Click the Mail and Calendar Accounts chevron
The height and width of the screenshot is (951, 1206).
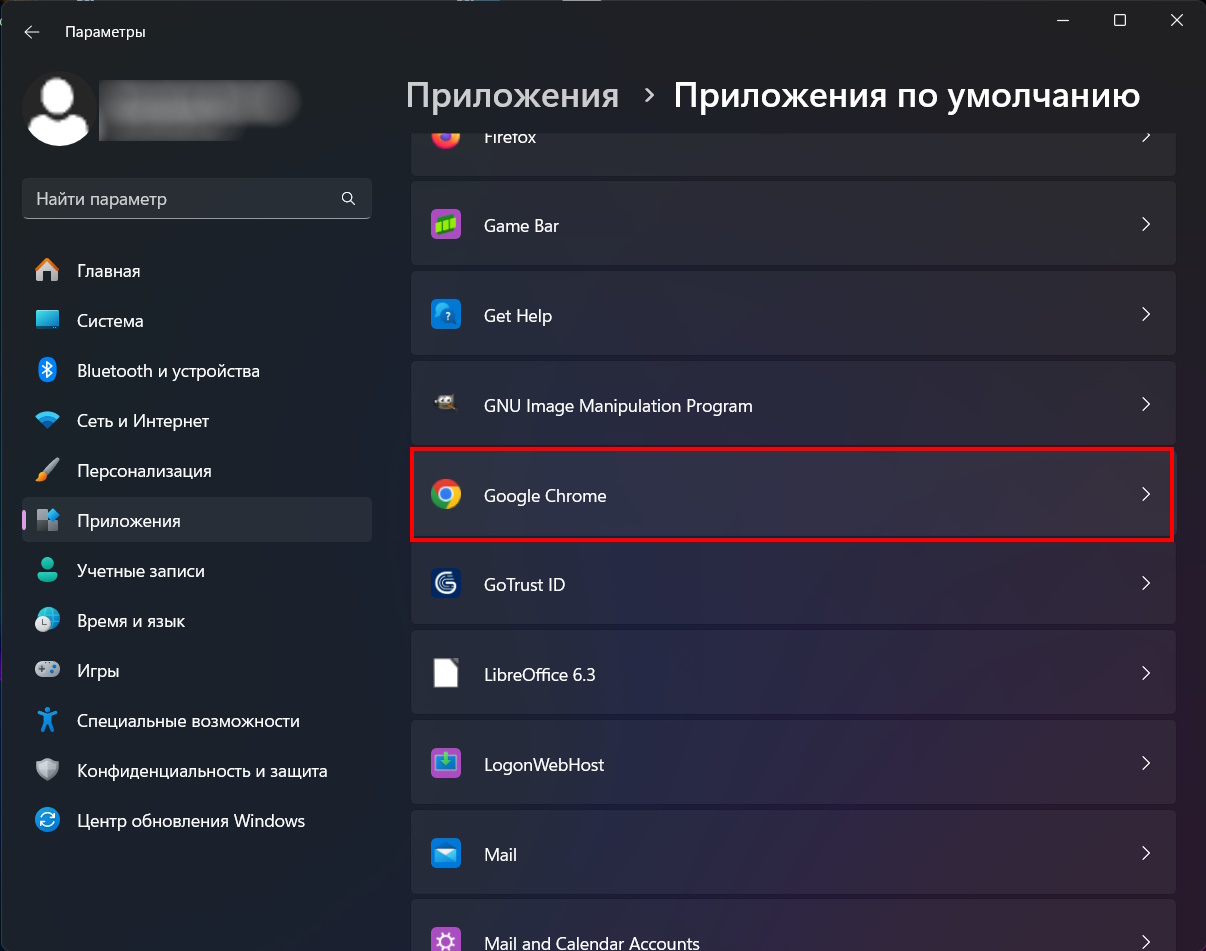1146,941
